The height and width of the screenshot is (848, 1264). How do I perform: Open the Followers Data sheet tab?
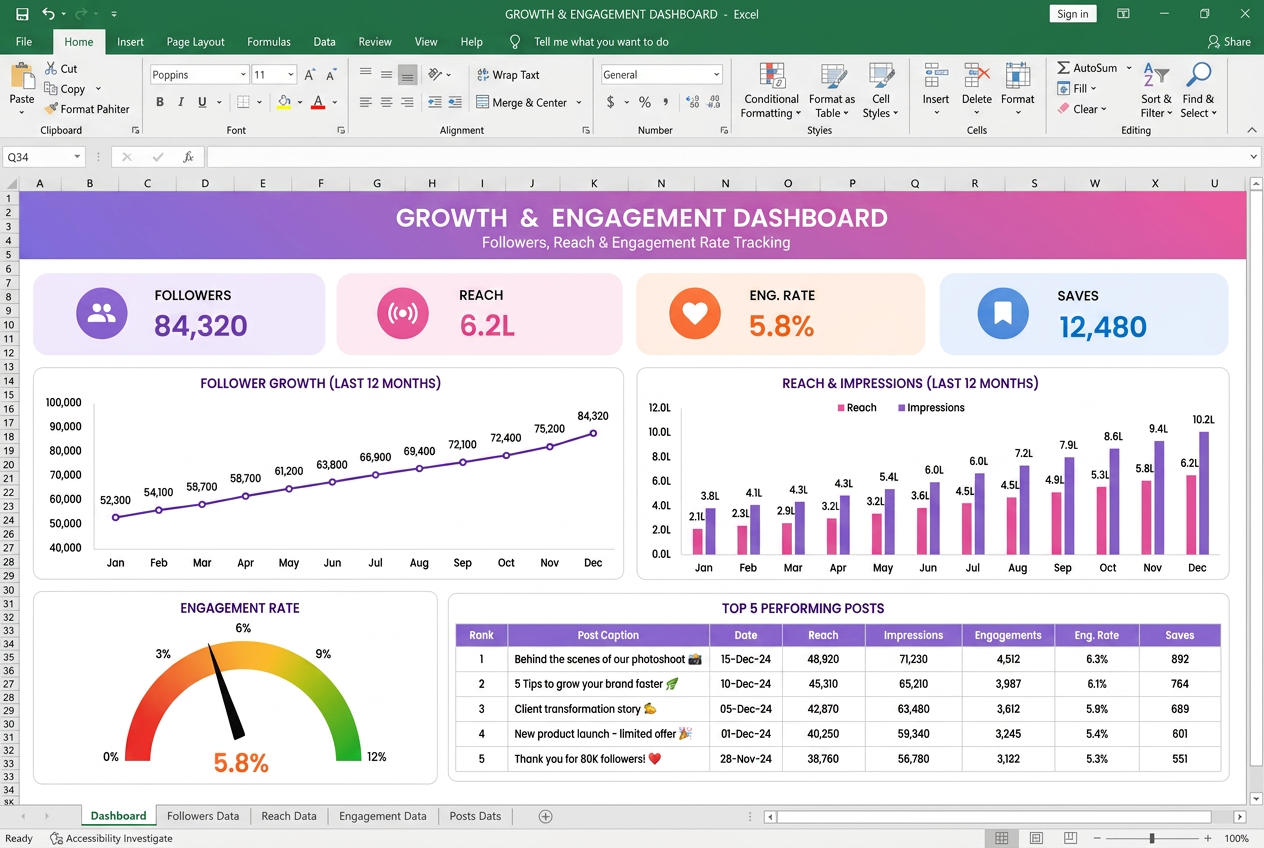click(x=203, y=816)
